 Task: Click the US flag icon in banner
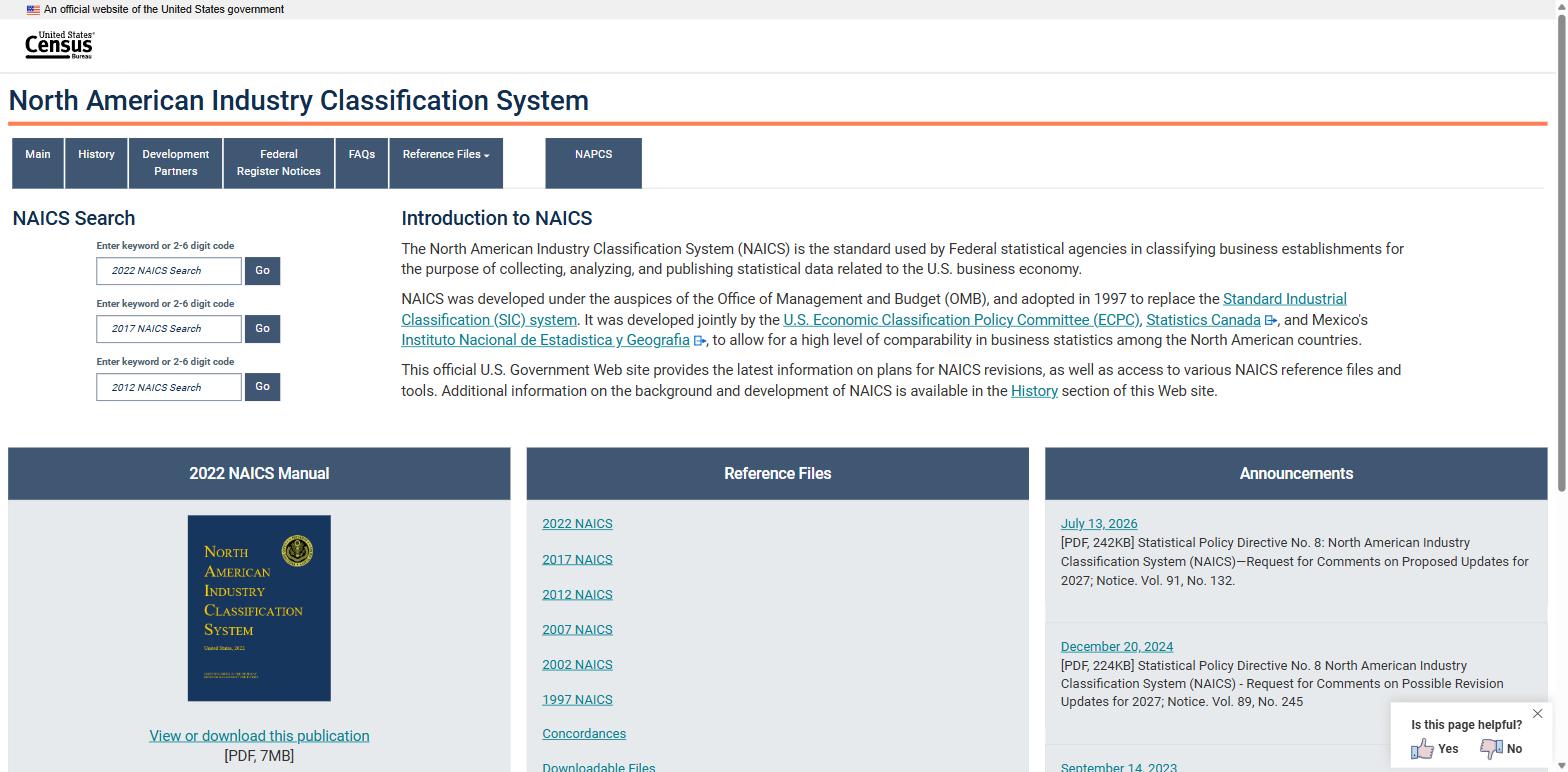(33, 9)
